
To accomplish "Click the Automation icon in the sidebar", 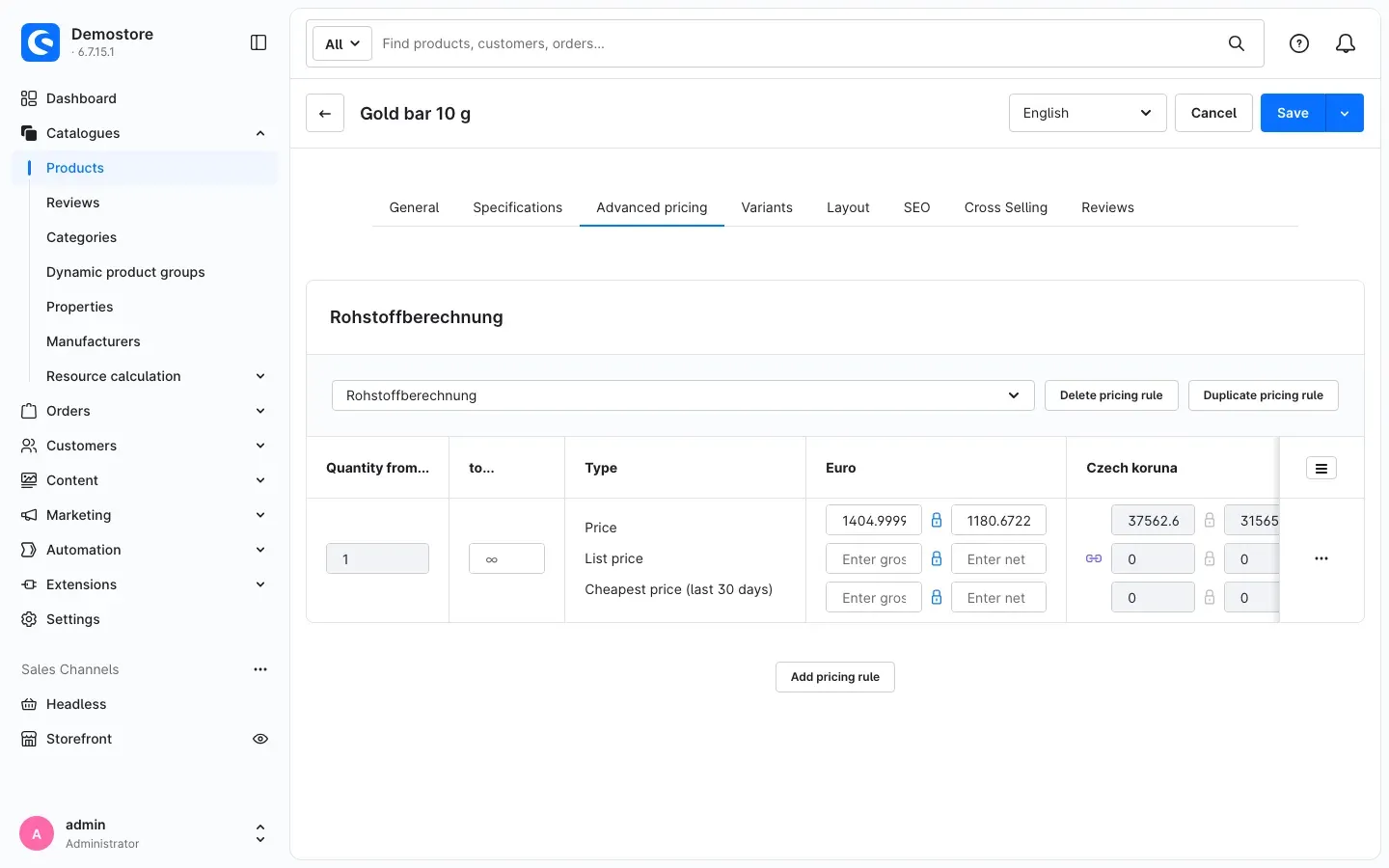I will (29, 550).
